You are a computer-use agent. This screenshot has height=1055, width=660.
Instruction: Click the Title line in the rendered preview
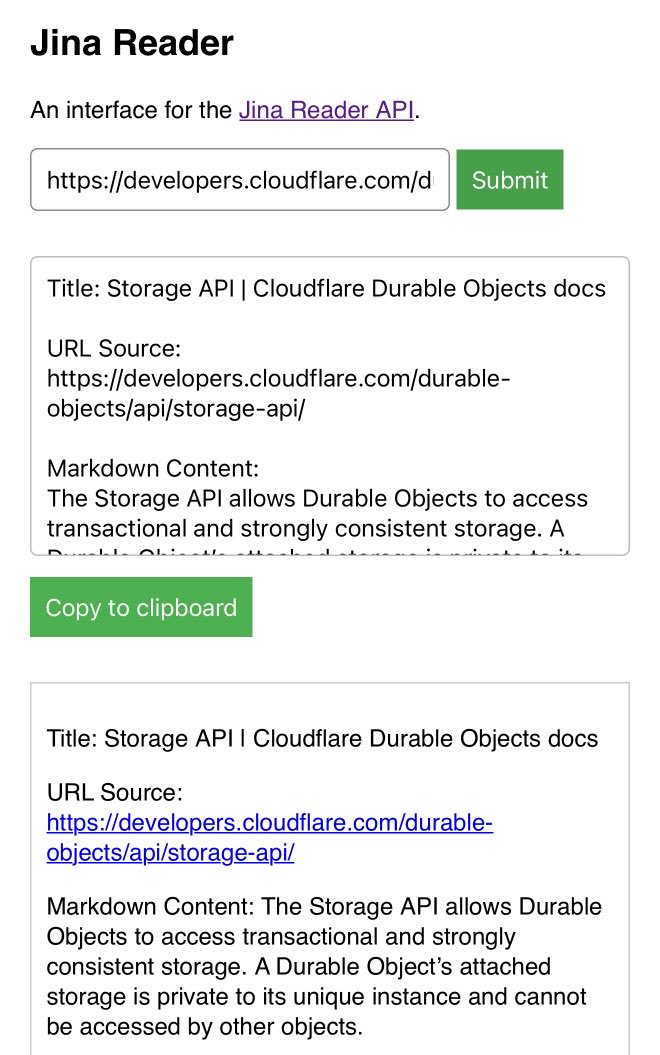point(322,739)
